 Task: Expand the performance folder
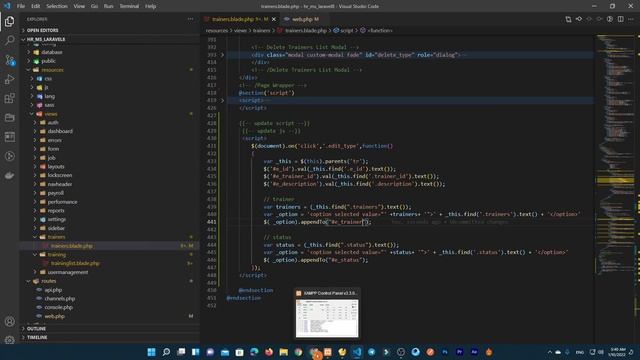(62, 202)
